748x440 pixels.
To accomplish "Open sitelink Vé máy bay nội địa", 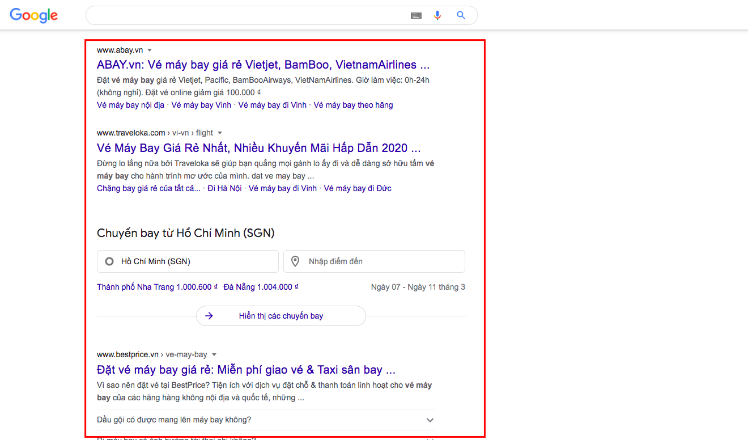I will coord(130,105).
